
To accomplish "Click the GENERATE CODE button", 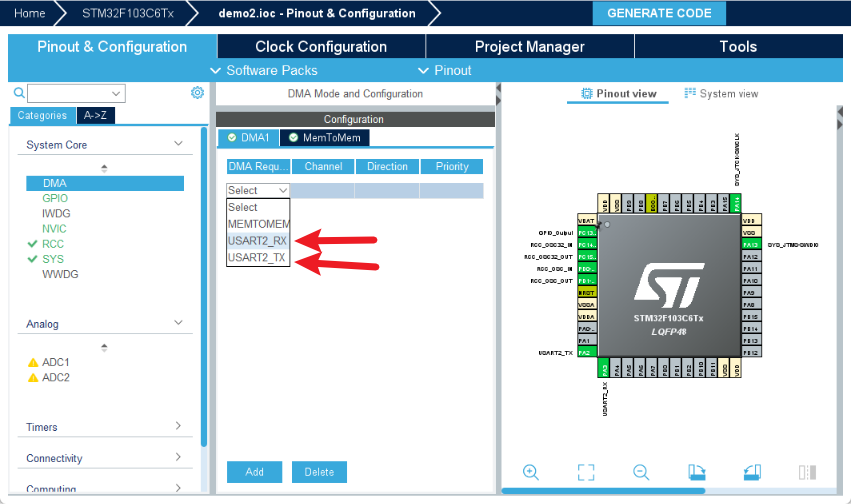I will coord(659,13).
